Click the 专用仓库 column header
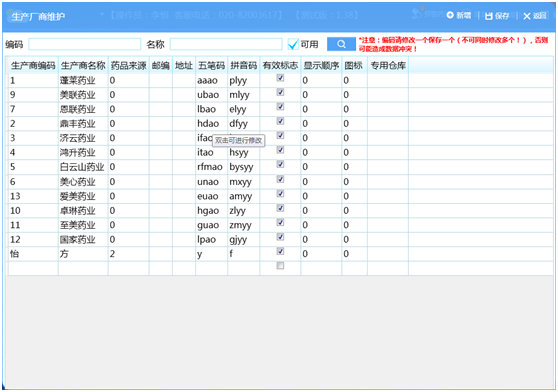 (x=388, y=65)
